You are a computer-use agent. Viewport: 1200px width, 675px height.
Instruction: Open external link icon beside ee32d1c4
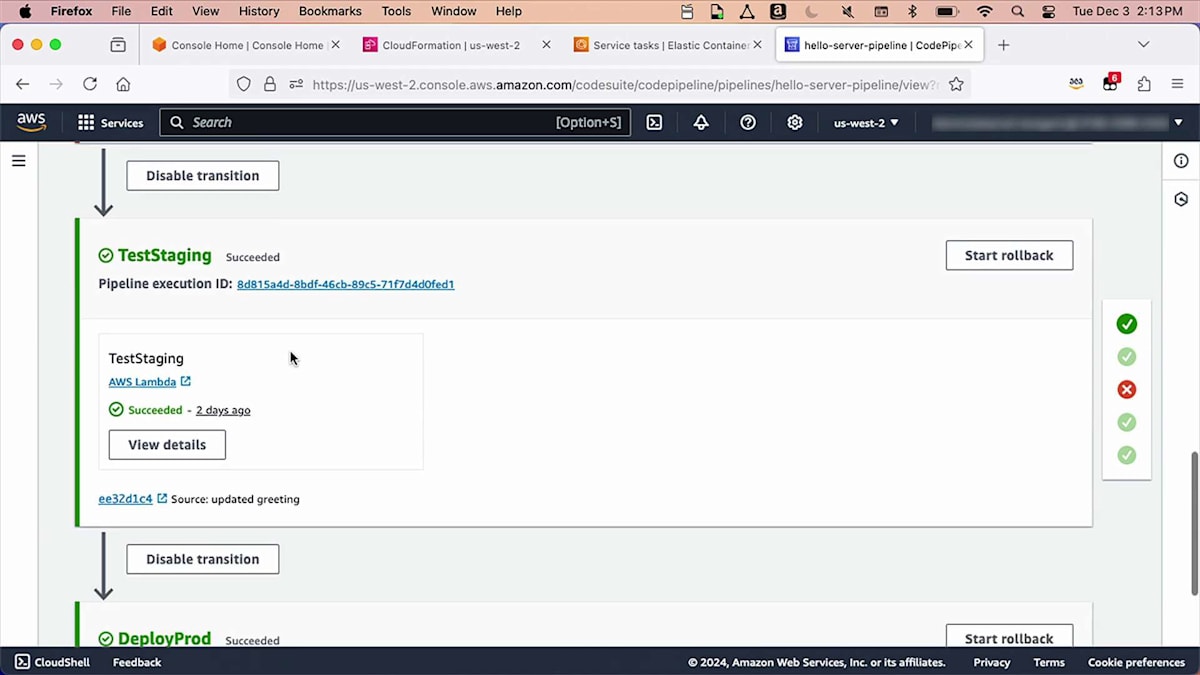pos(162,498)
